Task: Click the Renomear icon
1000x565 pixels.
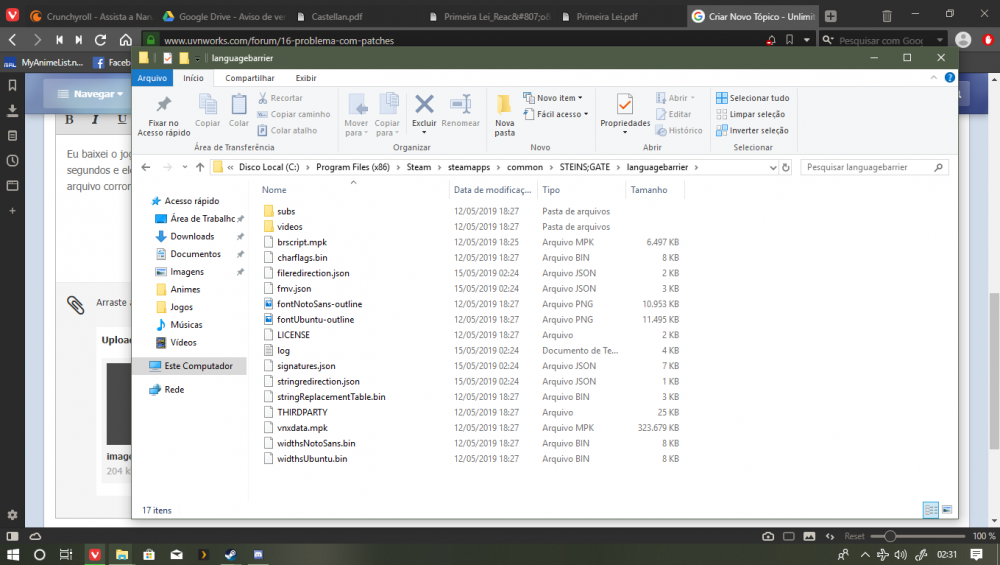Action: pyautogui.click(x=460, y=110)
